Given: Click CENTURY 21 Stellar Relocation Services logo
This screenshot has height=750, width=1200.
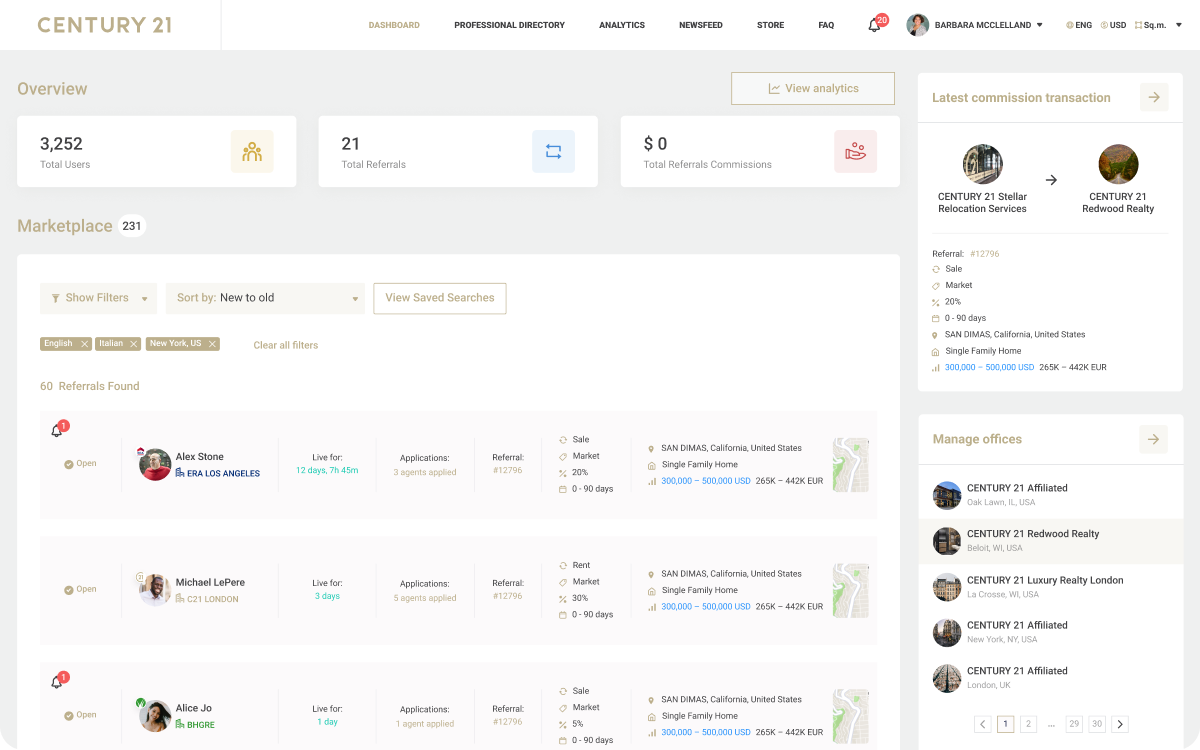Looking at the screenshot, I should [982, 165].
